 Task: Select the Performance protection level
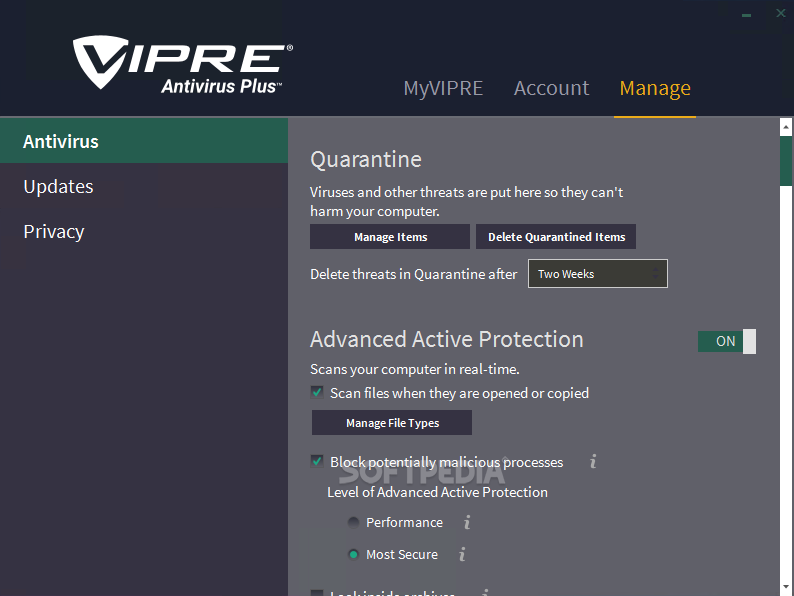pos(353,522)
